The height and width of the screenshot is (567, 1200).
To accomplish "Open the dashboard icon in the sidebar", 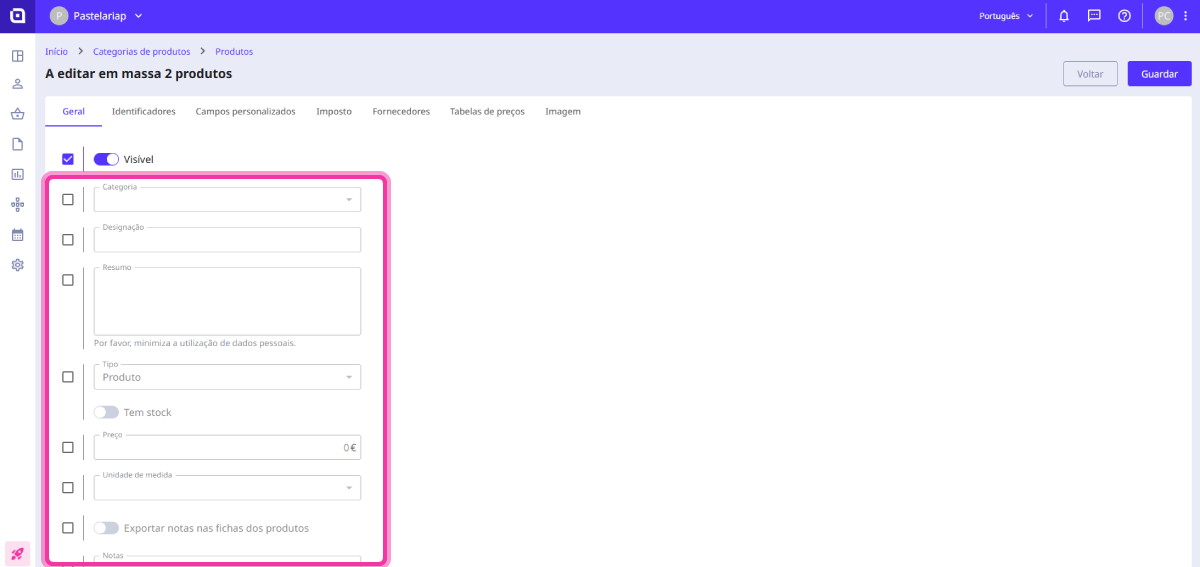I will click(x=17, y=55).
